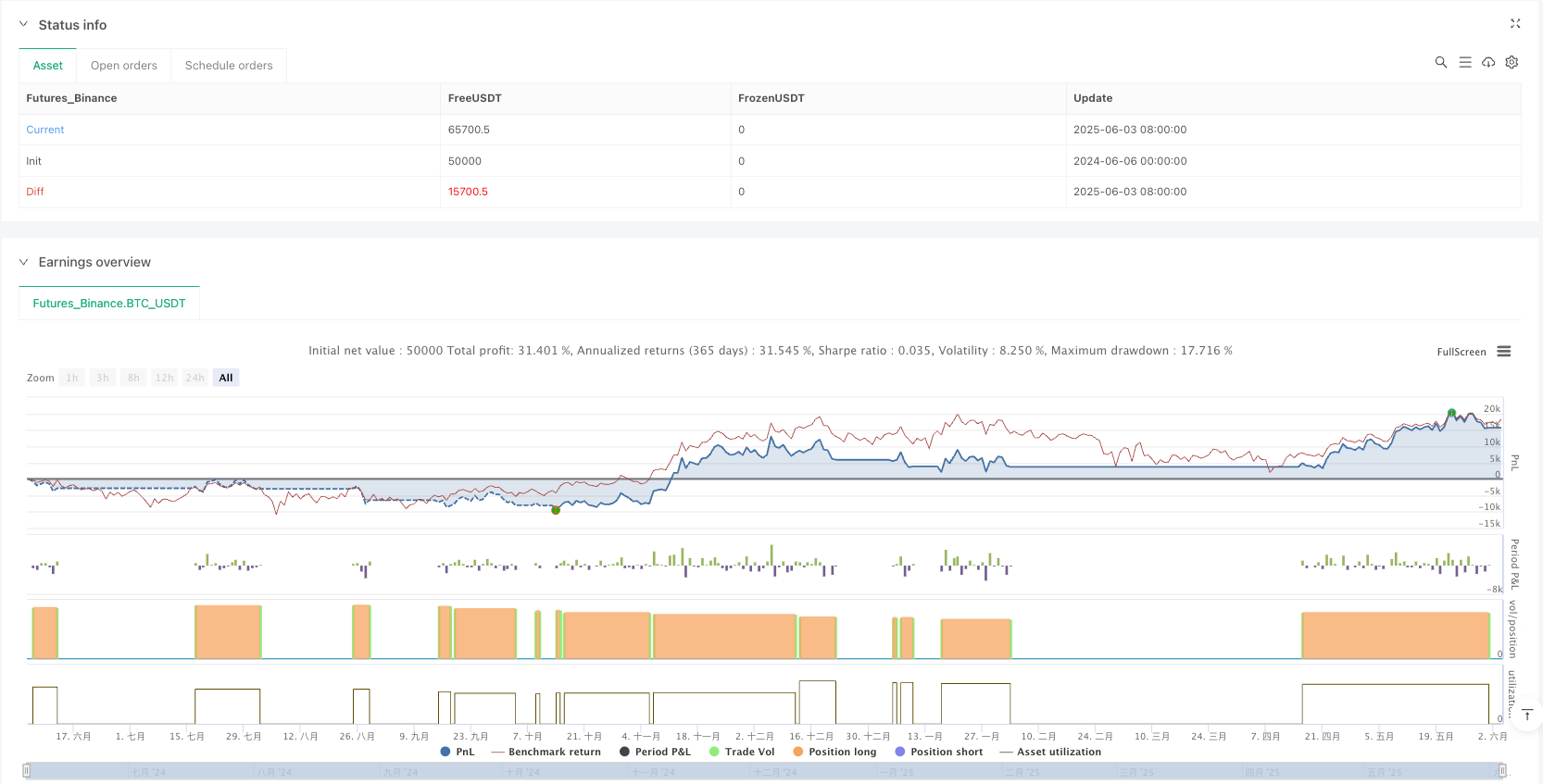The width and height of the screenshot is (1543, 784).
Task: Collapse the Status info section
Action: [24, 25]
